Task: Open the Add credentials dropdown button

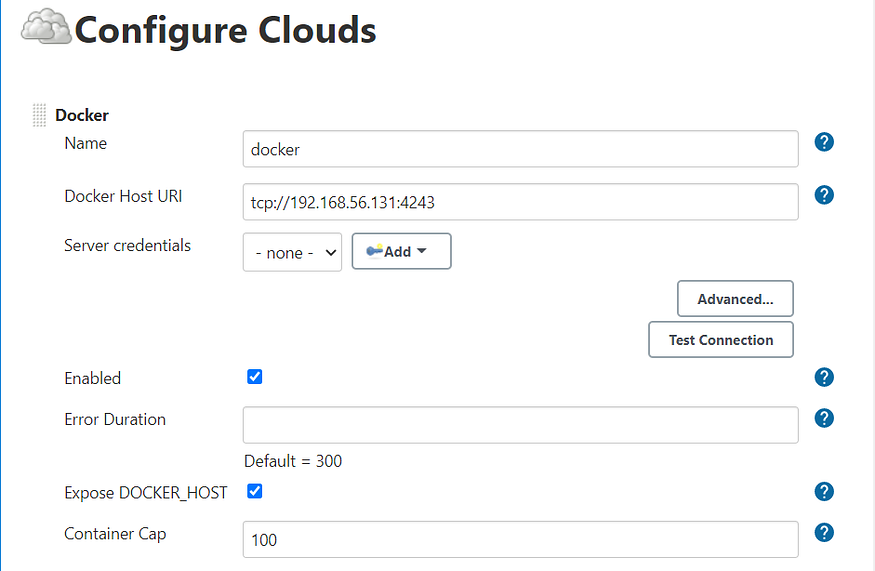Action: tap(401, 251)
